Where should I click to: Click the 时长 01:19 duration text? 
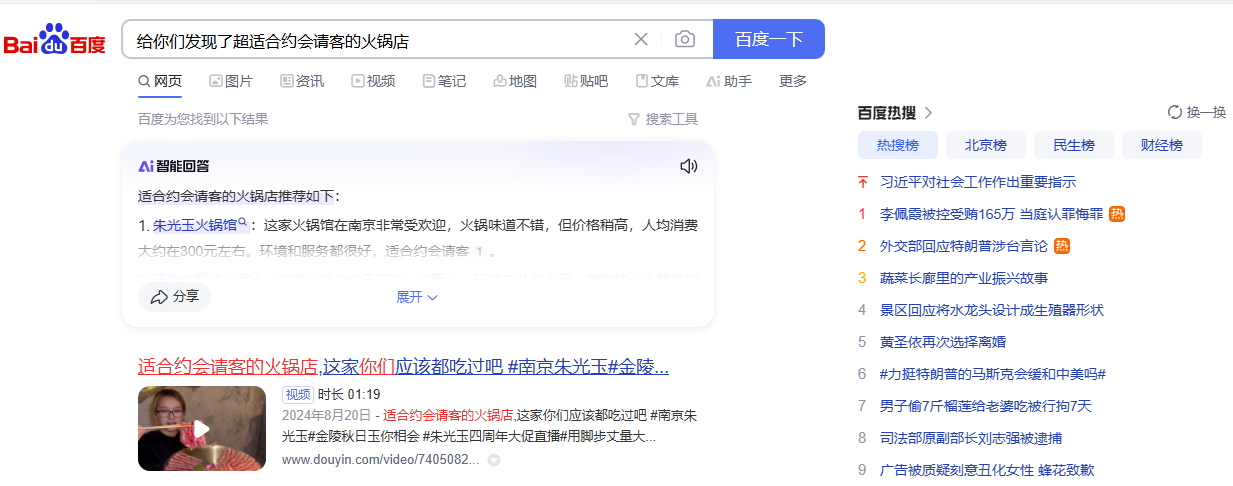click(349, 394)
